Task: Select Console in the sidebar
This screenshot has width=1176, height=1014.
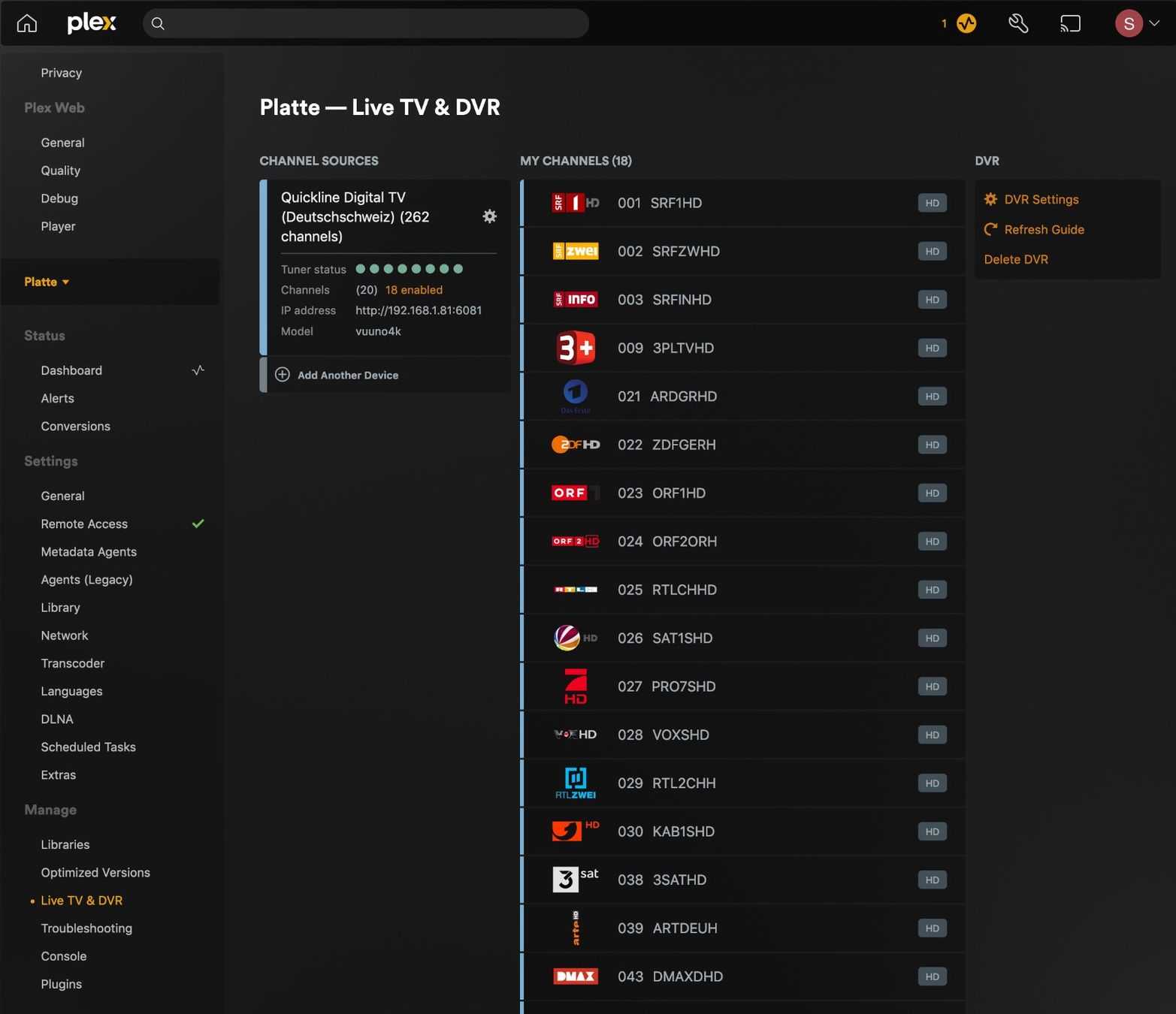Action: pyautogui.click(x=64, y=956)
